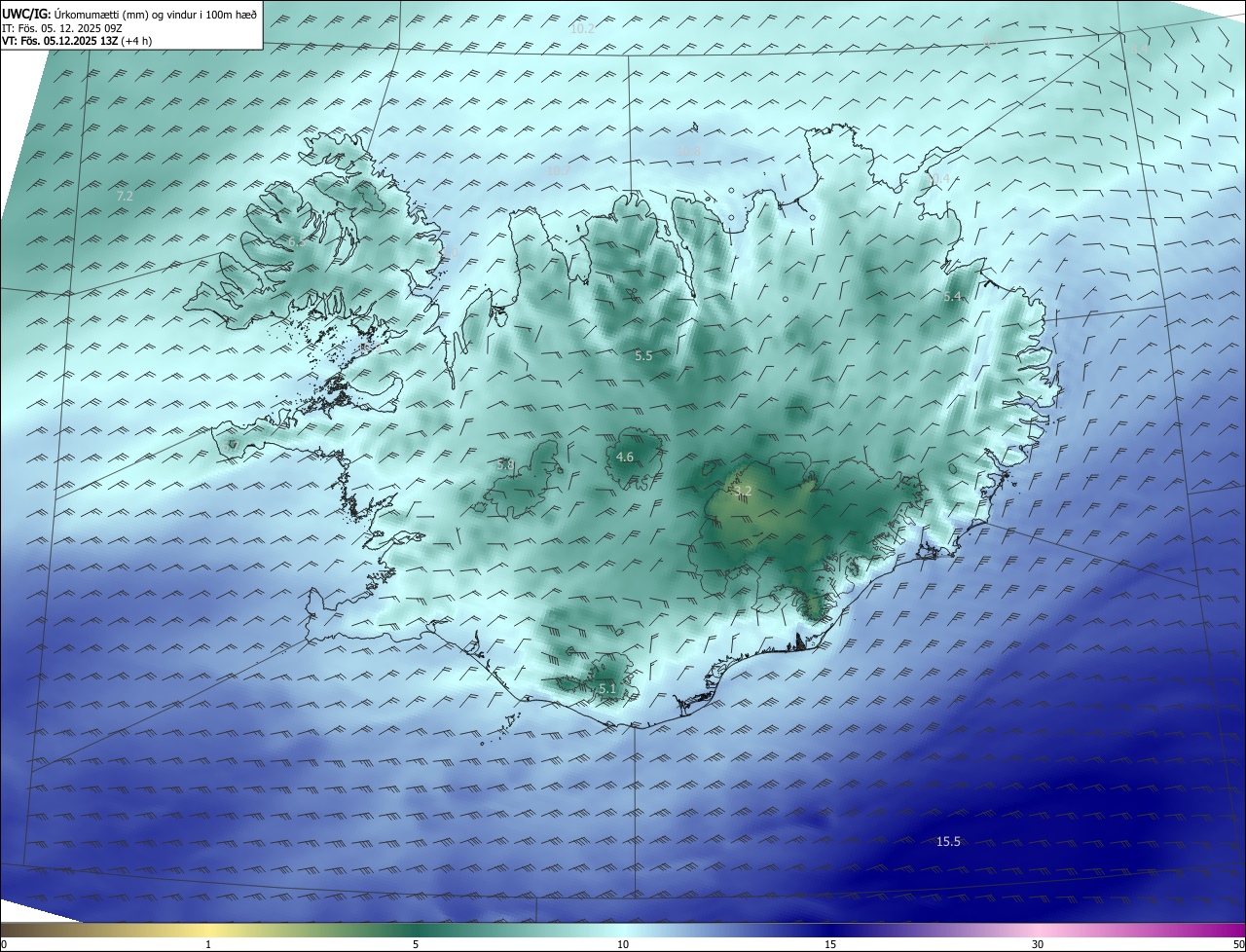The height and width of the screenshot is (952, 1246).
Task: Click the 3.2 value on the map
Action: (x=743, y=491)
